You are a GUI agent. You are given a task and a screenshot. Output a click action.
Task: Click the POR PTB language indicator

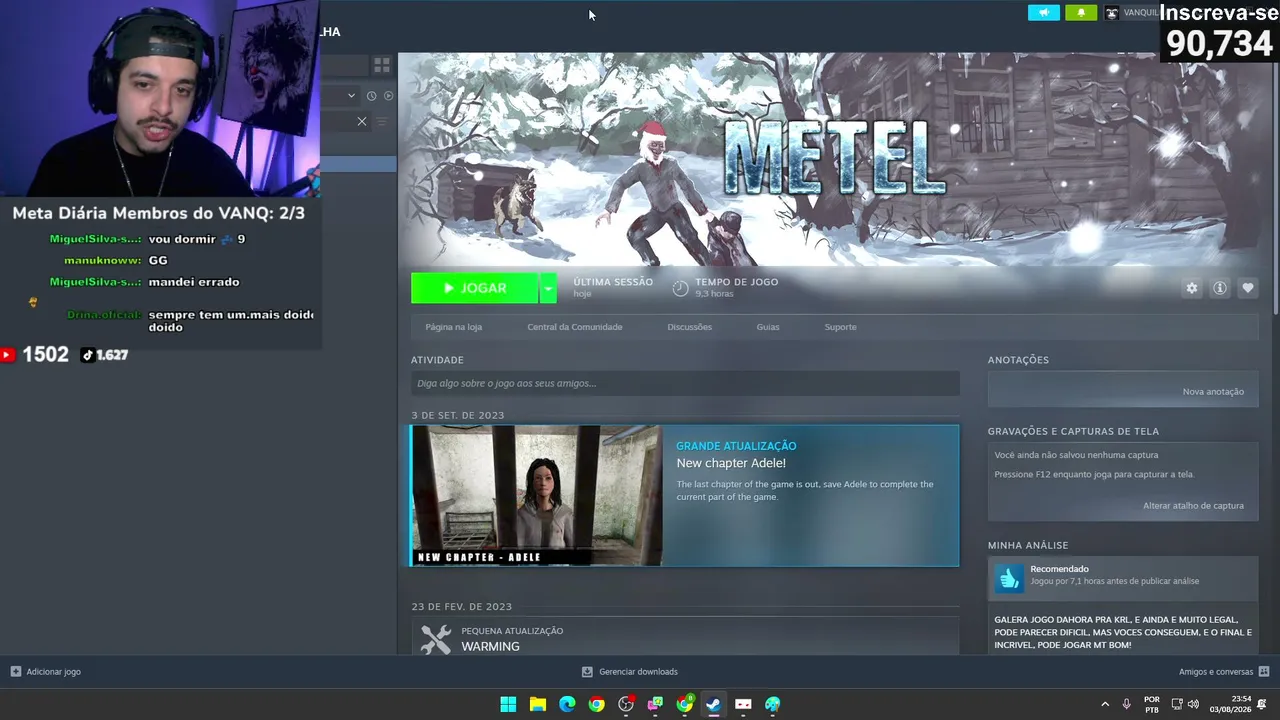[1152, 704]
